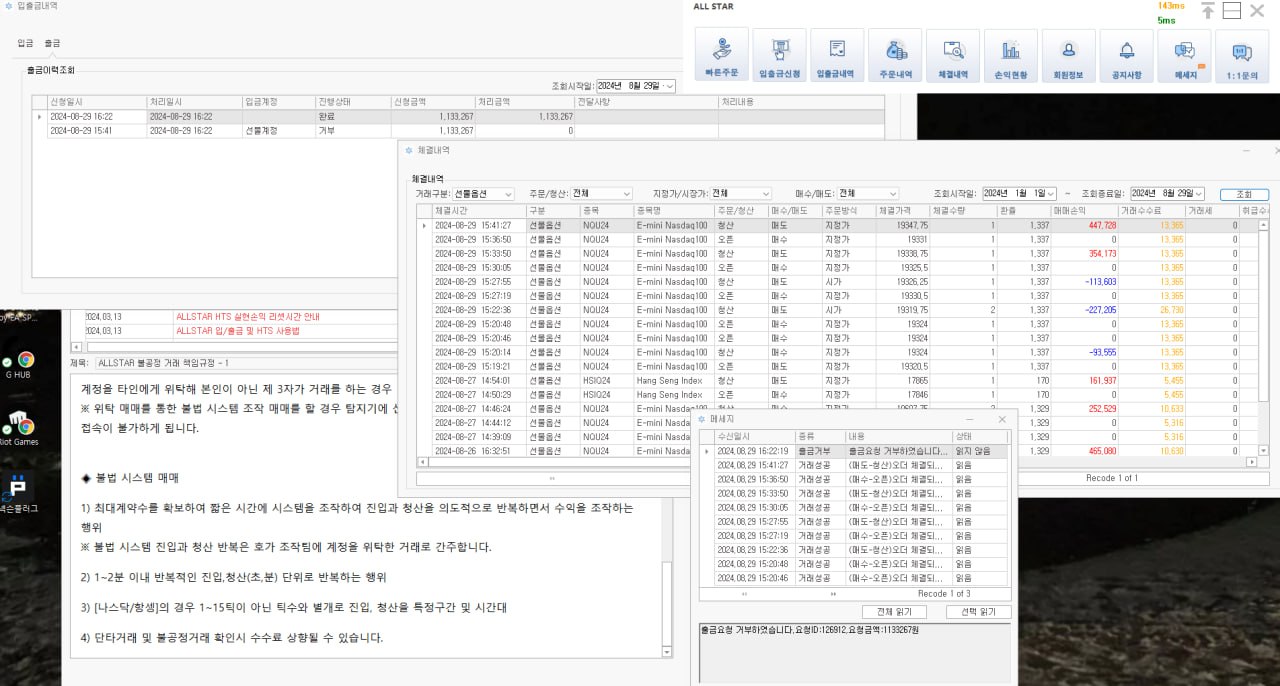Switch to the 출금 tab

[52, 43]
